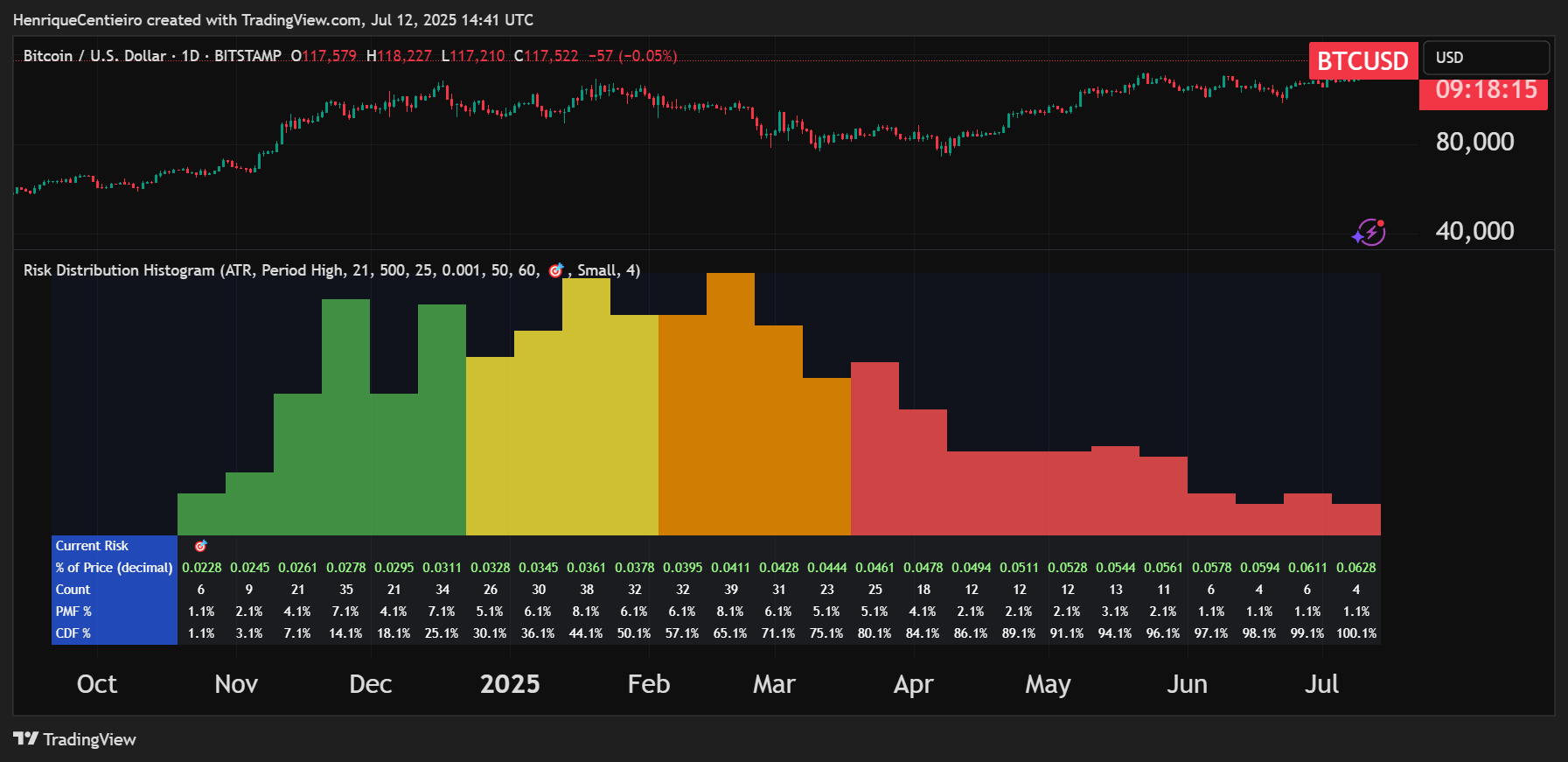
Task: Click the CDF cell showing 50.1%
Action: [x=634, y=633]
